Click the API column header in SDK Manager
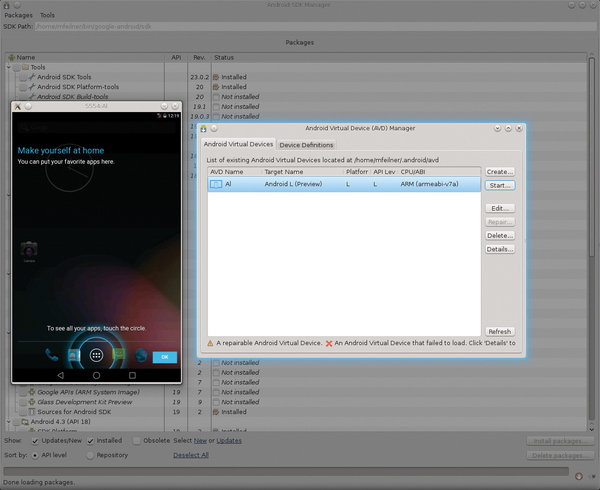This screenshot has height=490, width=600. coord(176,57)
